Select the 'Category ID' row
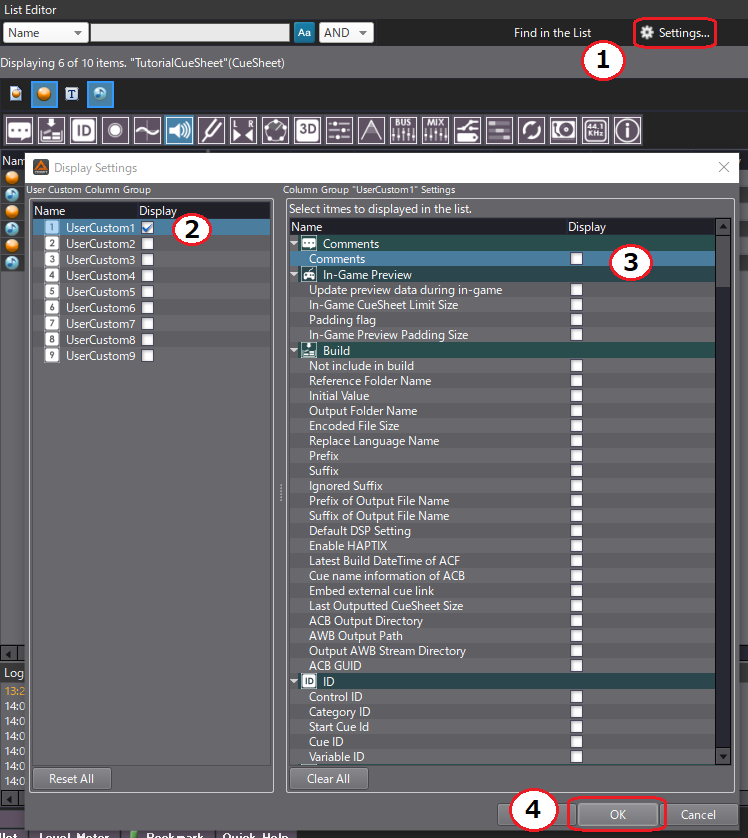 (x=502, y=712)
